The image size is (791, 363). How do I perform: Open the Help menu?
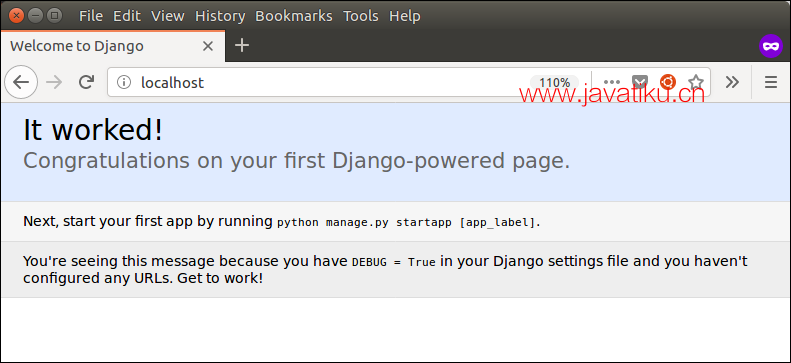(405, 16)
